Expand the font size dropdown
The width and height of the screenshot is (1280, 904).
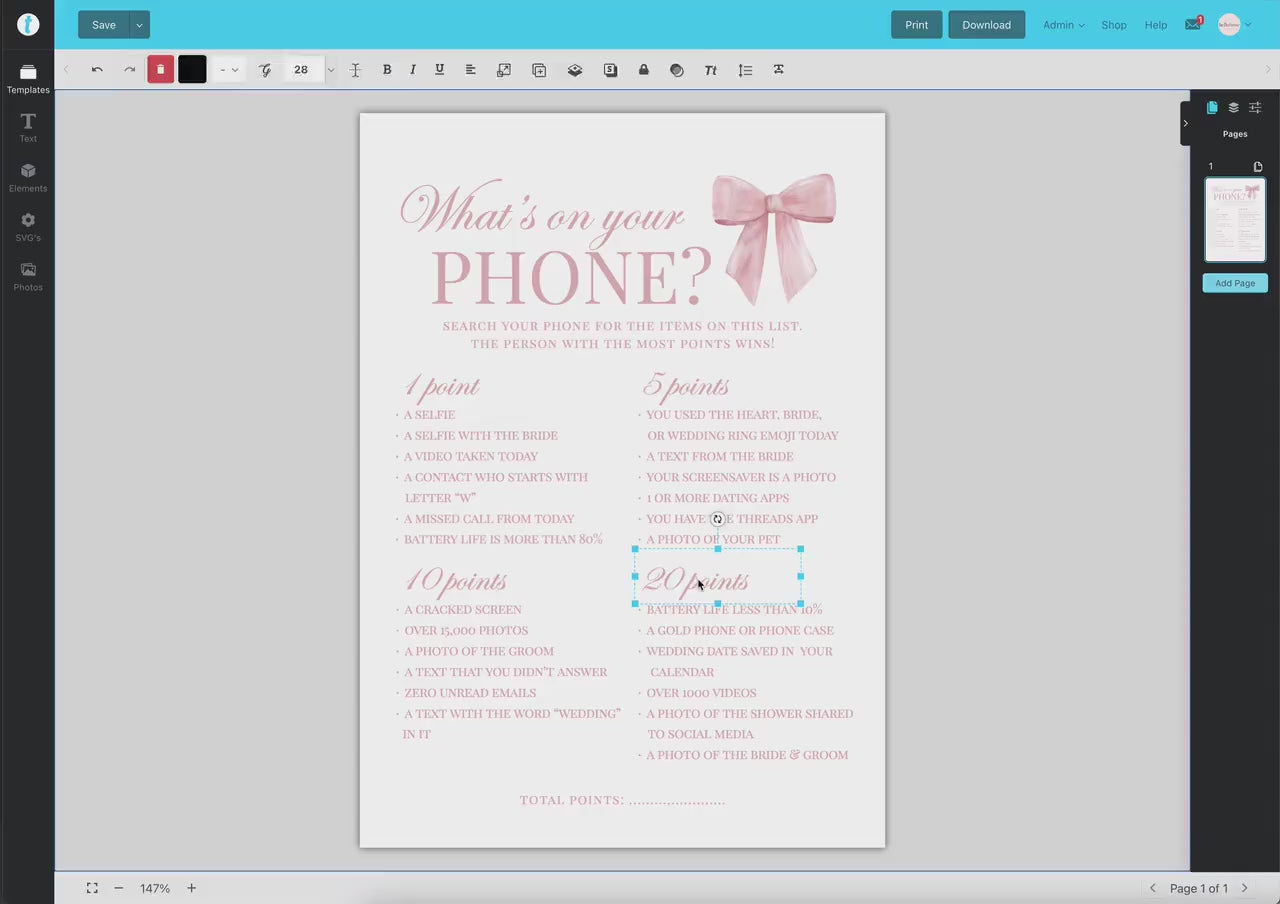331,70
